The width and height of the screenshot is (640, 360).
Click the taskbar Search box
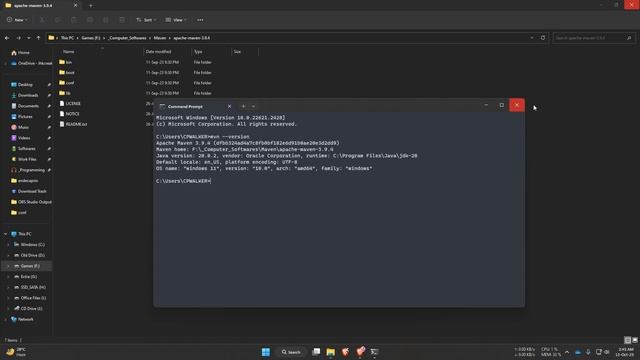click(291, 352)
